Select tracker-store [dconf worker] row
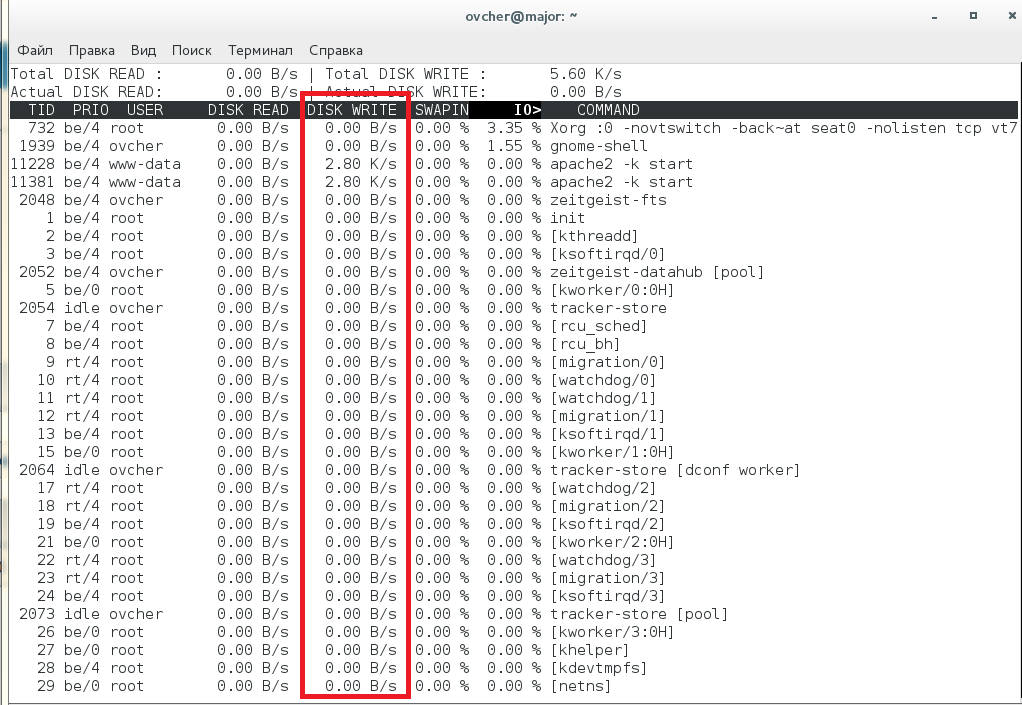 click(514, 470)
